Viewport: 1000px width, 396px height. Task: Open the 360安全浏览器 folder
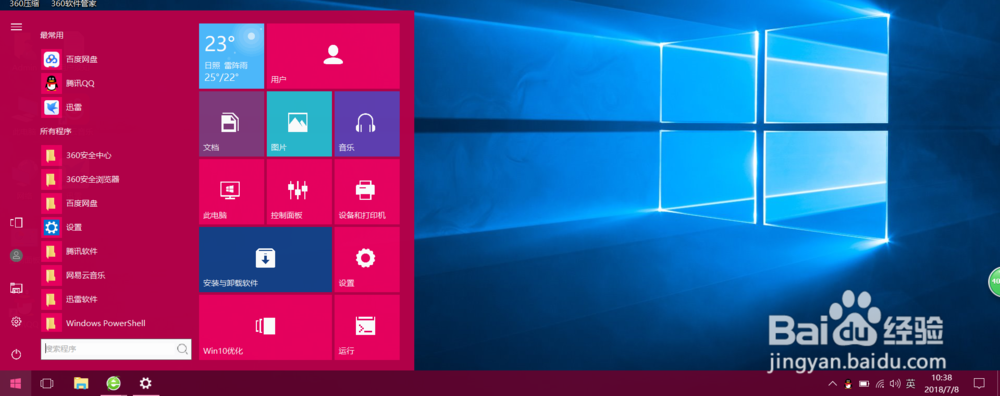(115, 179)
